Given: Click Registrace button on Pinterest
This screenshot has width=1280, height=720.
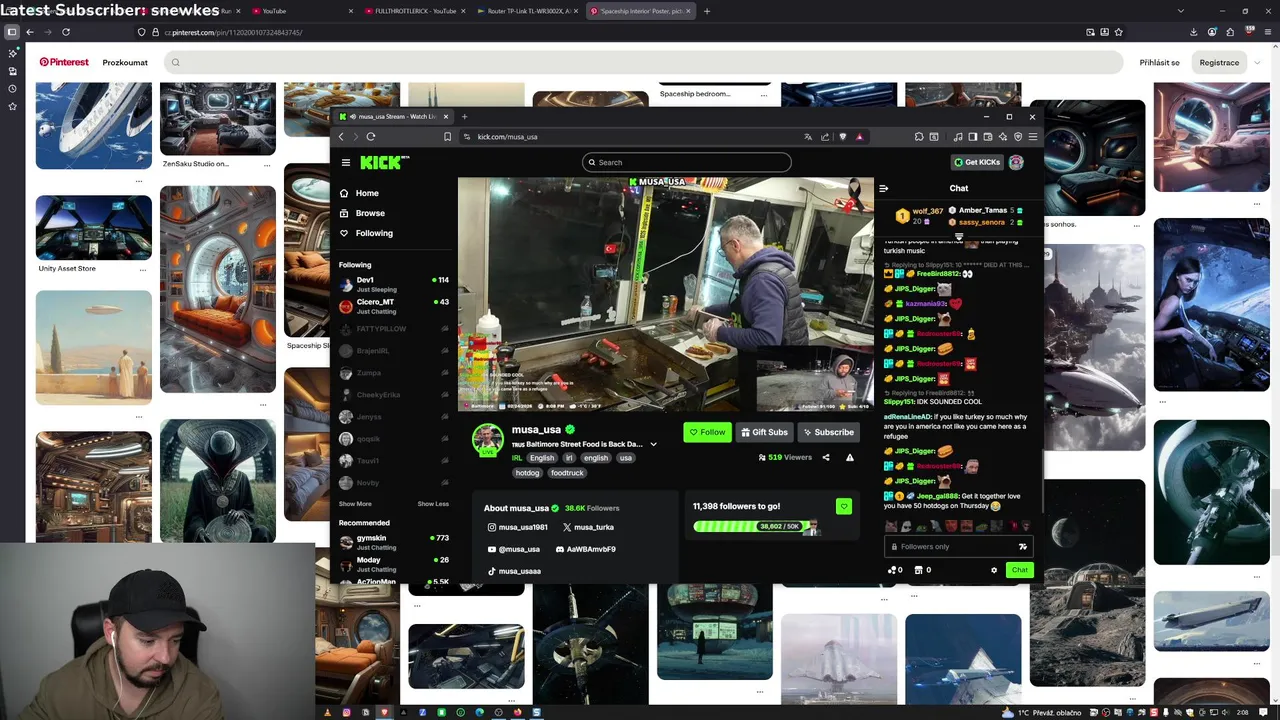Looking at the screenshot, I should click(x=1219, y=62).
